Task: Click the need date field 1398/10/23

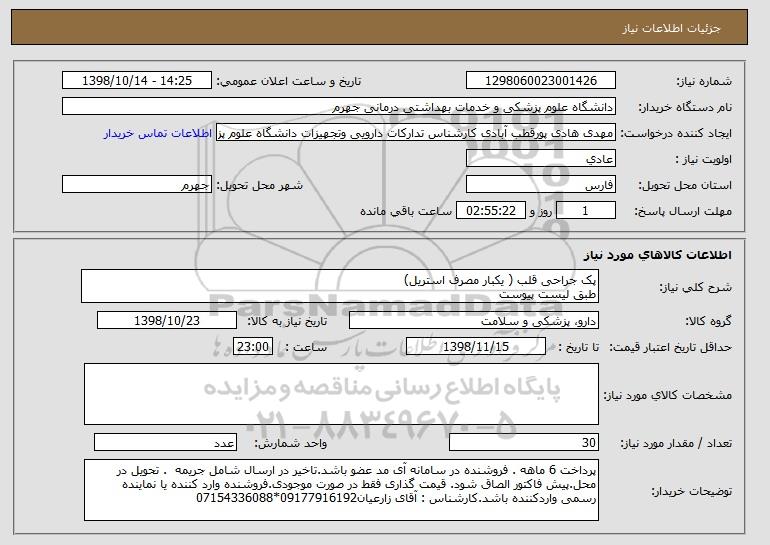Action: pos(167,321)
